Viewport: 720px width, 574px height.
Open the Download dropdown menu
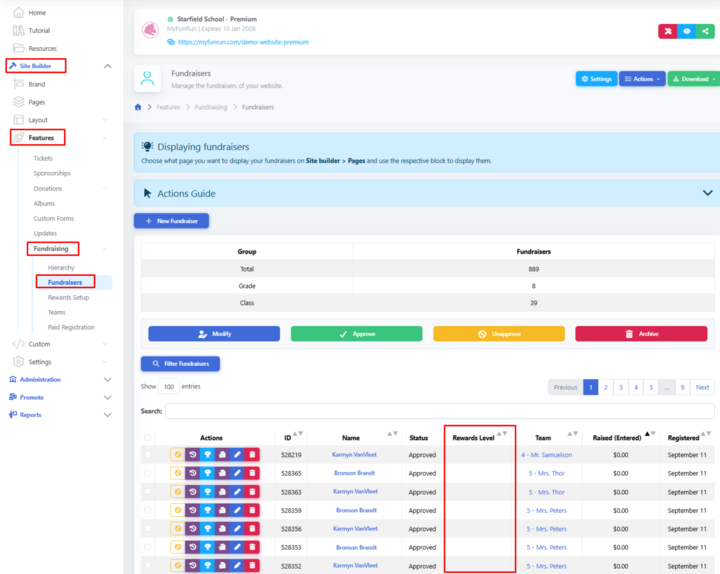pyautogui.click(x=693, y=79)
